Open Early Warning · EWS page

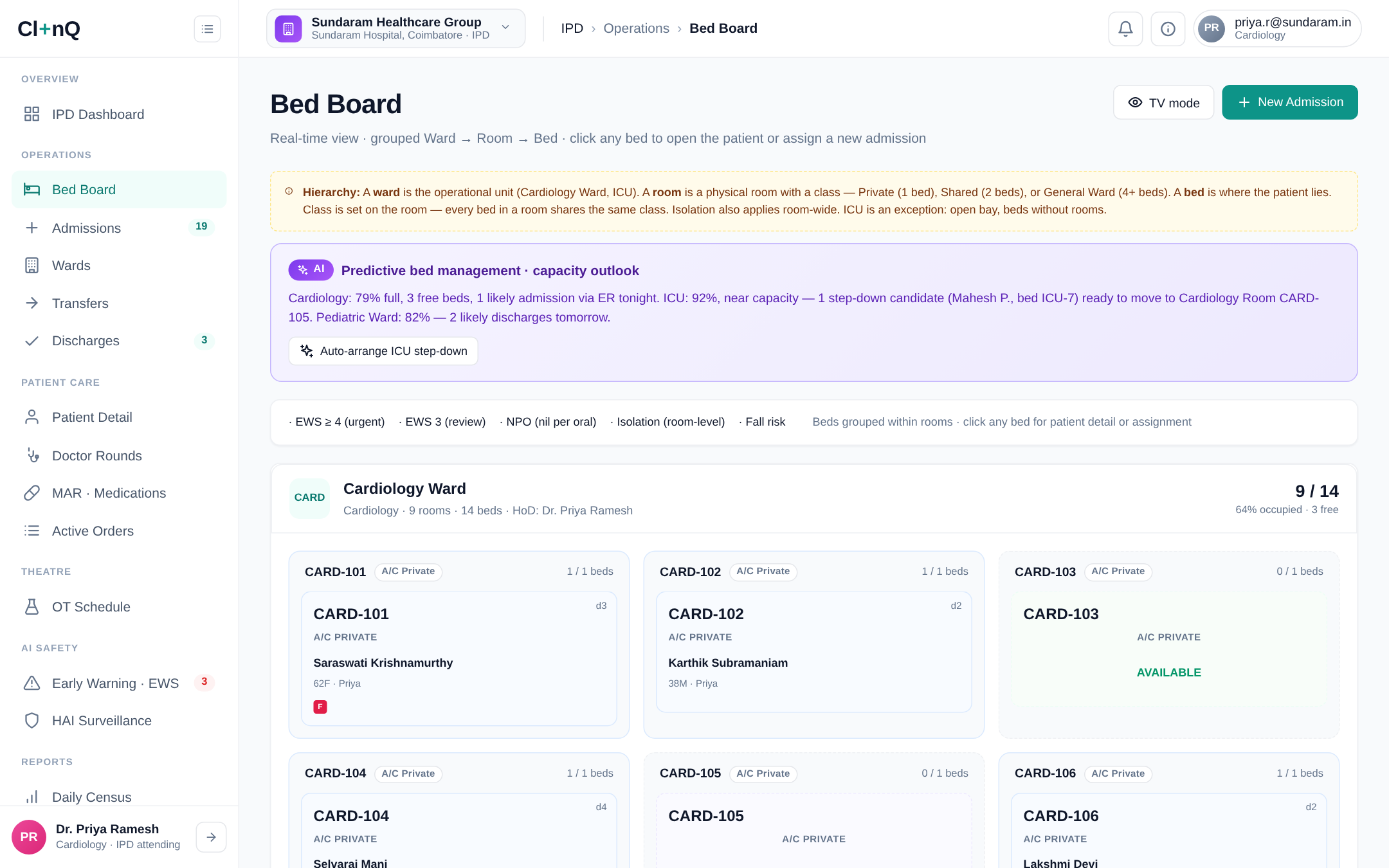click(119, 683)
